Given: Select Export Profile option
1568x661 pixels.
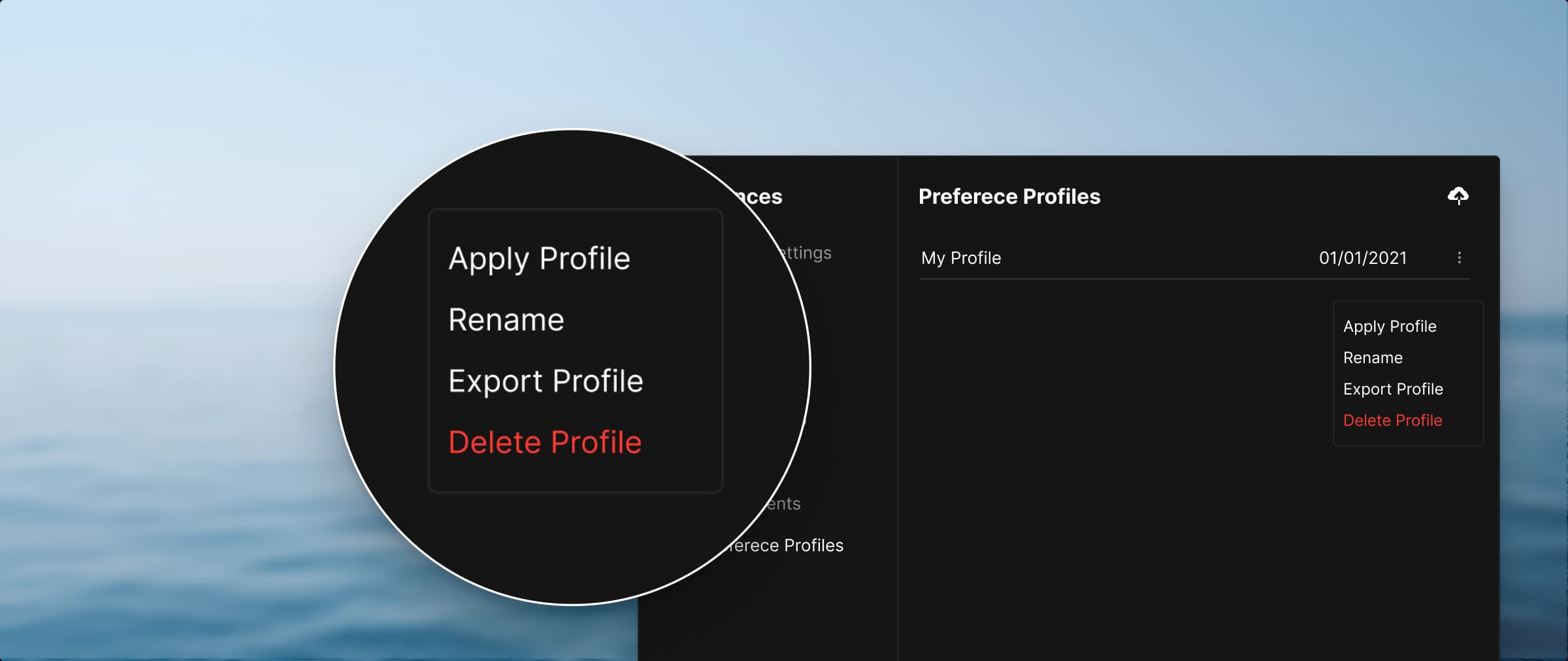Looking at the screenshot, I should coord(1394,389).
